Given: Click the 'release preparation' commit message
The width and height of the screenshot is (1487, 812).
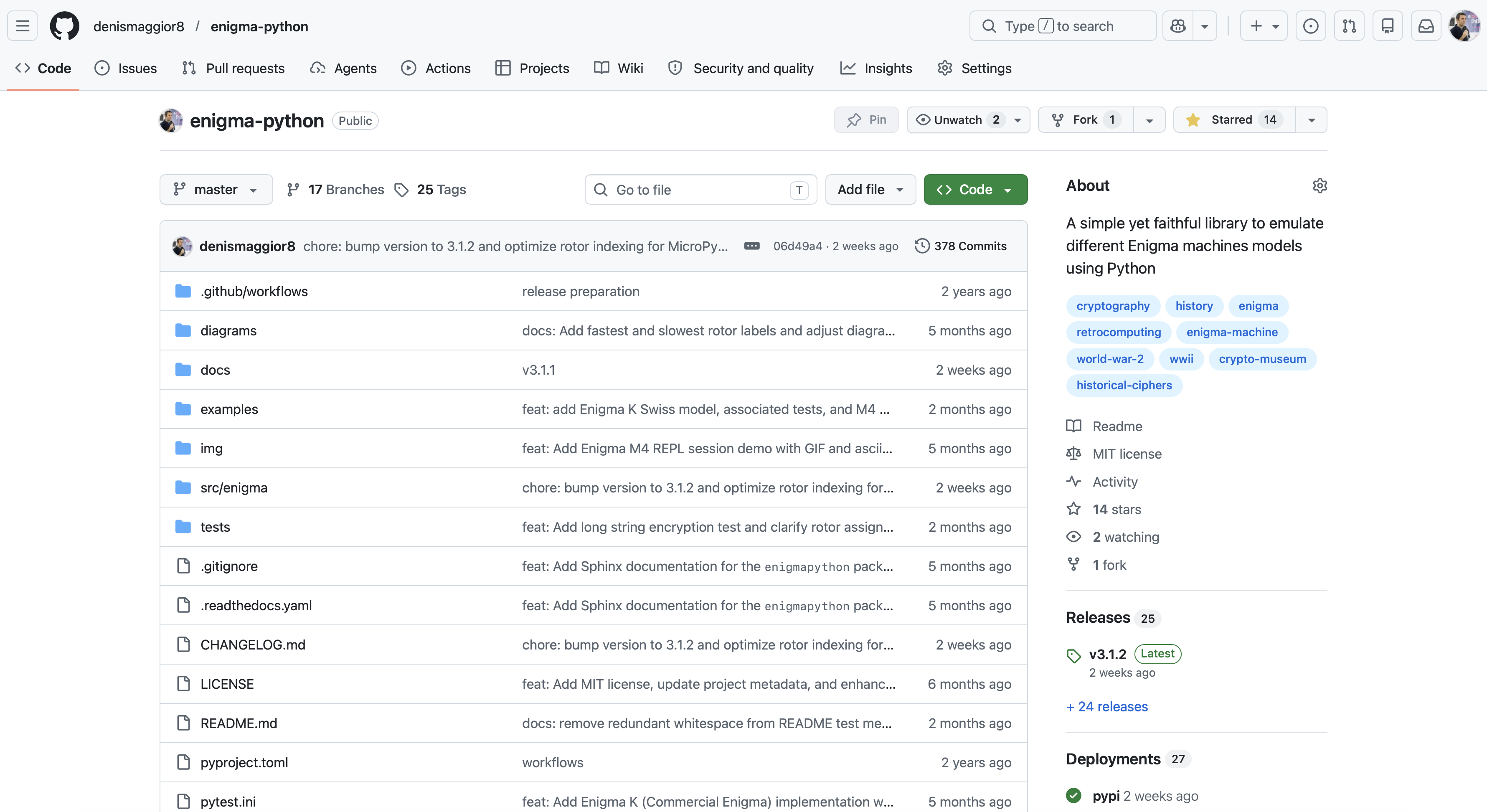Looking at the screenshot, I should coord(581,292).
